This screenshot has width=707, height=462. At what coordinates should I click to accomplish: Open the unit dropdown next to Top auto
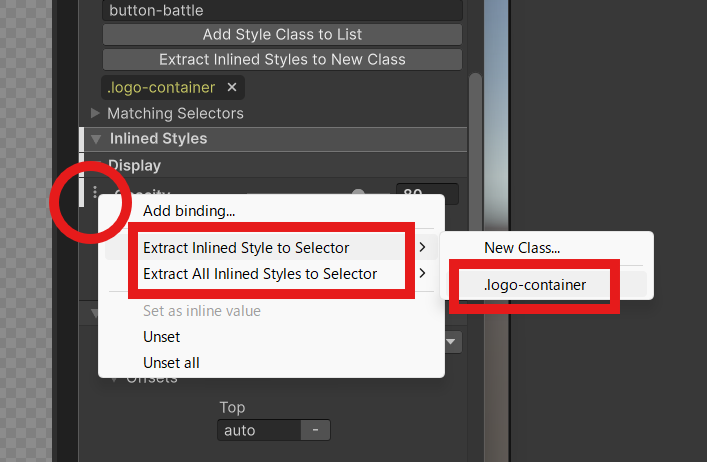(315, 430)
